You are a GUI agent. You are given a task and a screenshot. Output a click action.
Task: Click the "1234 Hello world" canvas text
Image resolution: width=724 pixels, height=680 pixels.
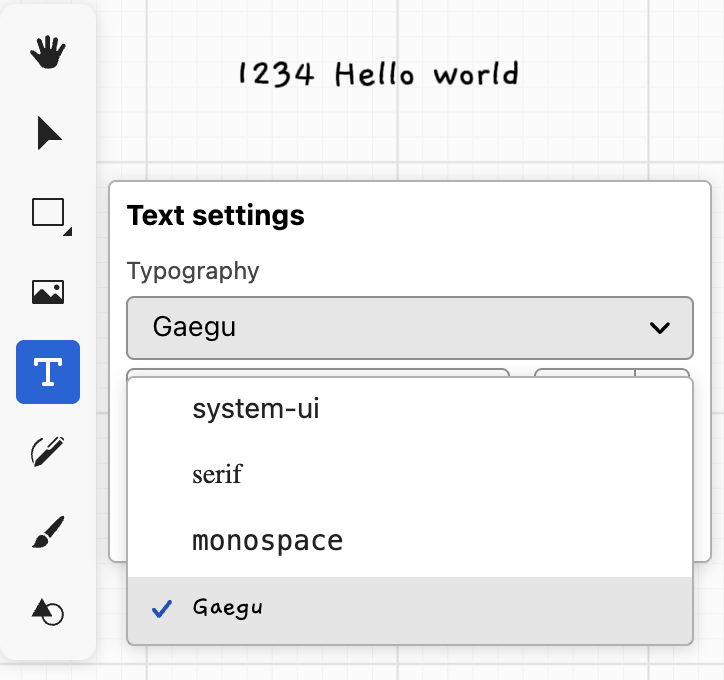pos(378,74)
